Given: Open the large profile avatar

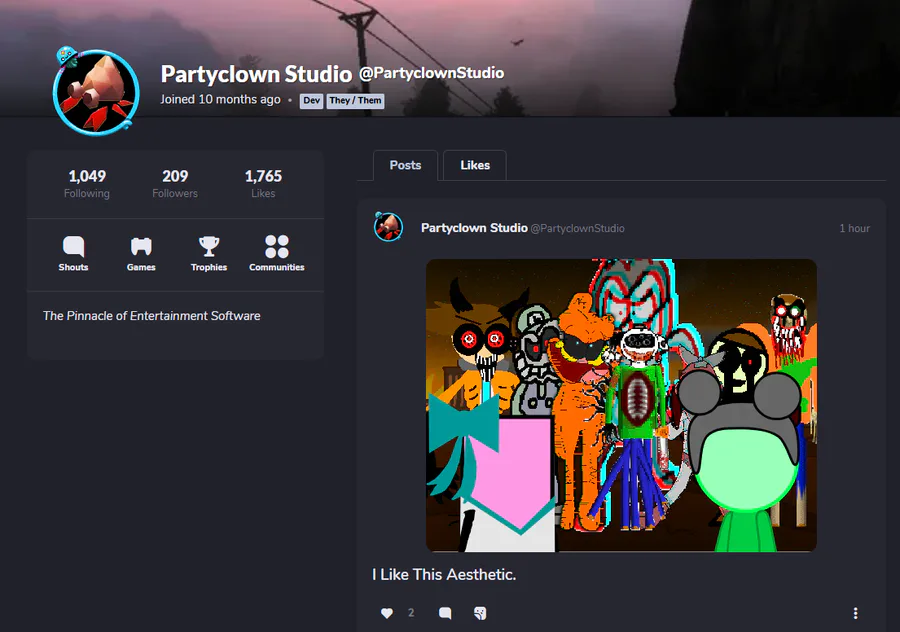Looking at the screenshot, I should pyautogui.click(x=96, y=92).
